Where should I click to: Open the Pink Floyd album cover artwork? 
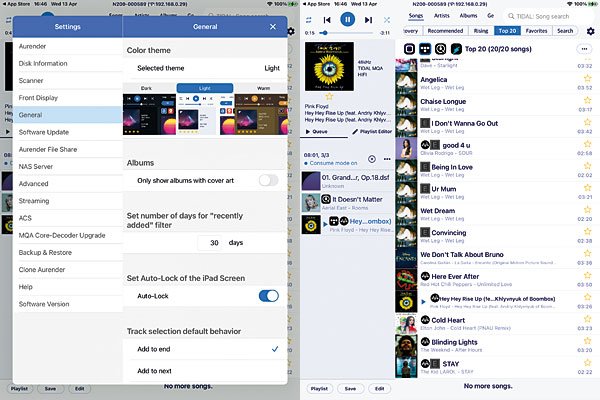click(x=329, y=67)
